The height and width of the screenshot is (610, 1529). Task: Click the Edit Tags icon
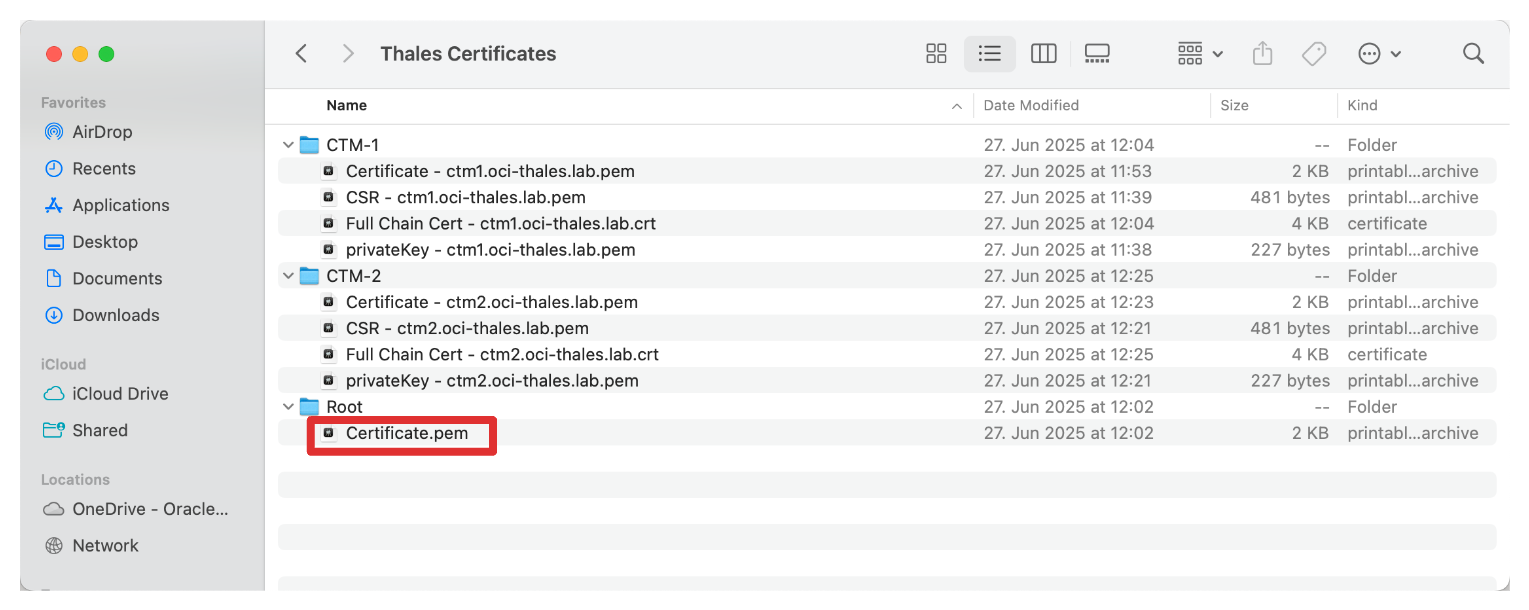[1314, 54]
